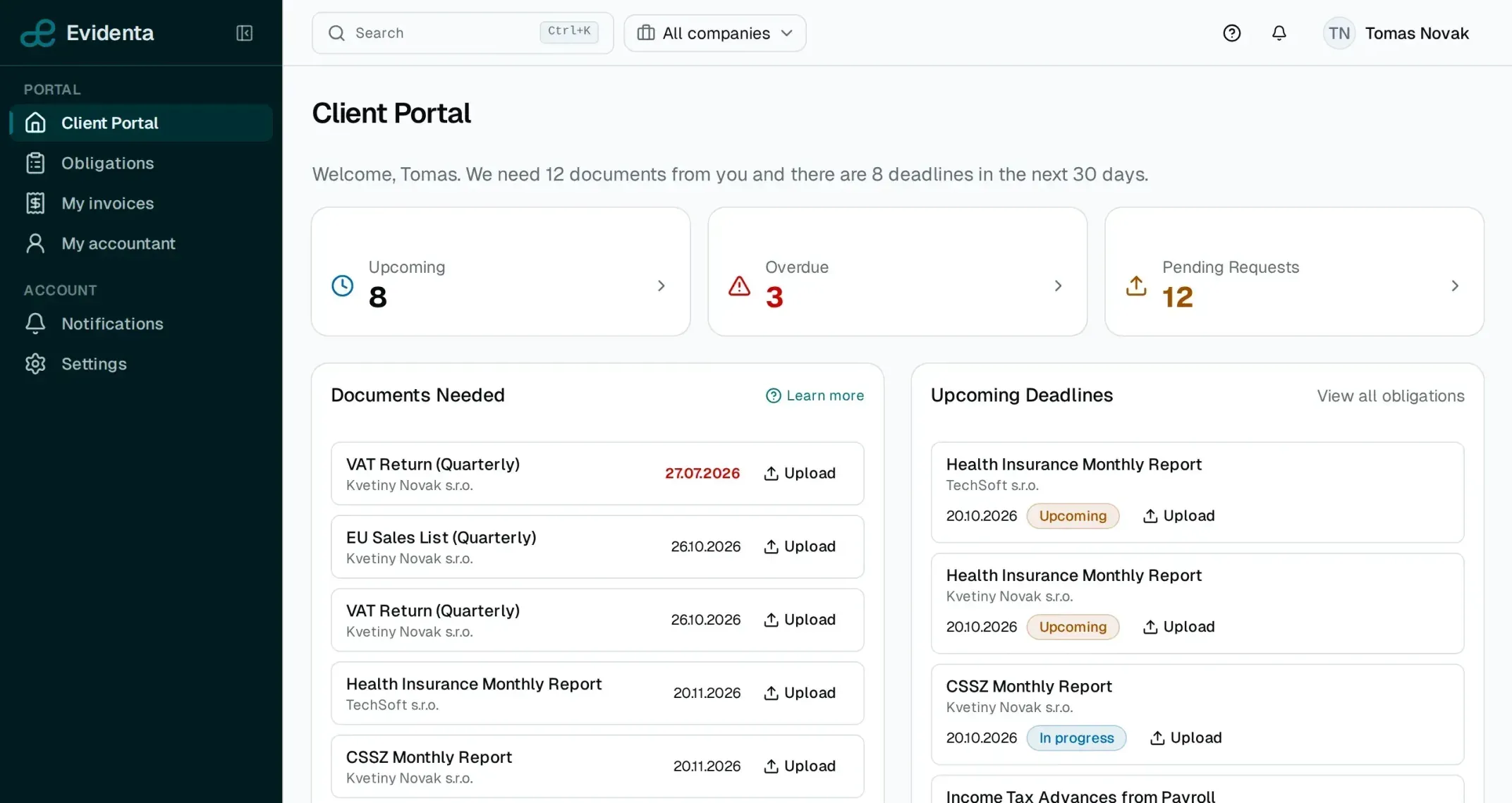Click the Evidenta brand name
Image resolution: width=1512 pixels, height=803 pixels.
pos(110,33)
